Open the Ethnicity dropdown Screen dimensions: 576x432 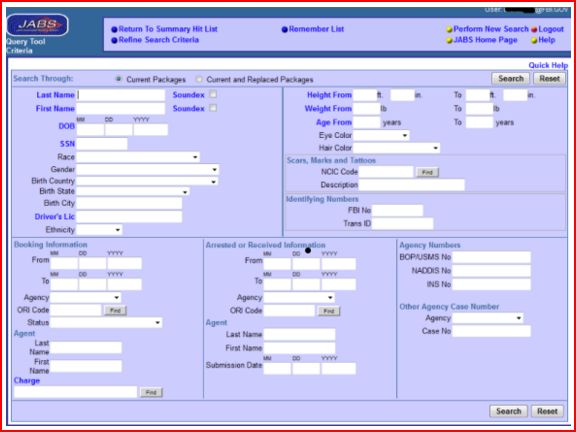99,230
